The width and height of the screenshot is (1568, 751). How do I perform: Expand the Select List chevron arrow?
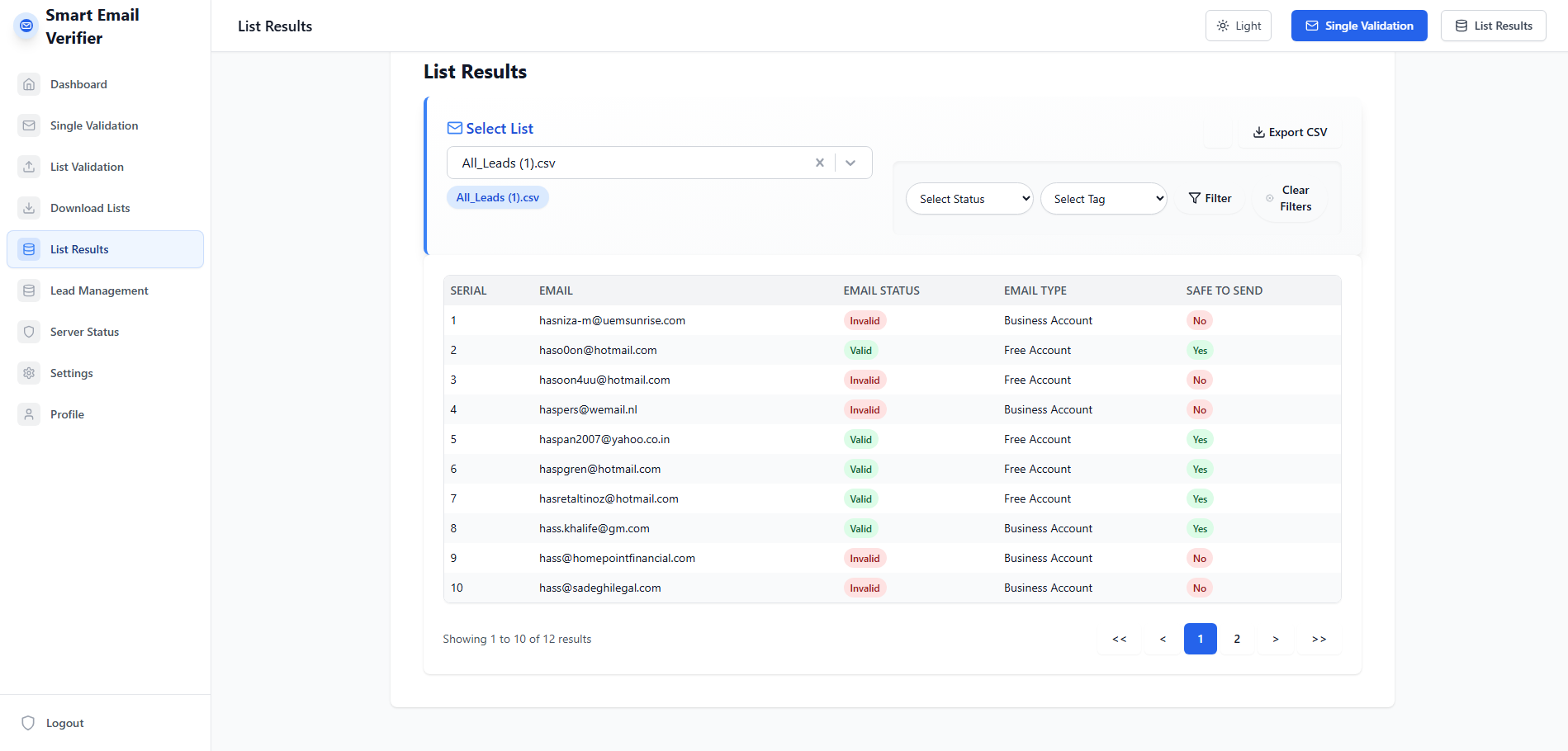click(x=850, y=163)
